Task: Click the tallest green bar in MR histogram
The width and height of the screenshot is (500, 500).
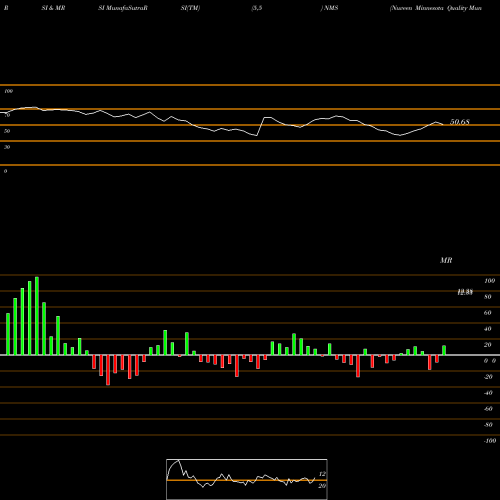Action: pyautogui.click(x=37, y=316)
